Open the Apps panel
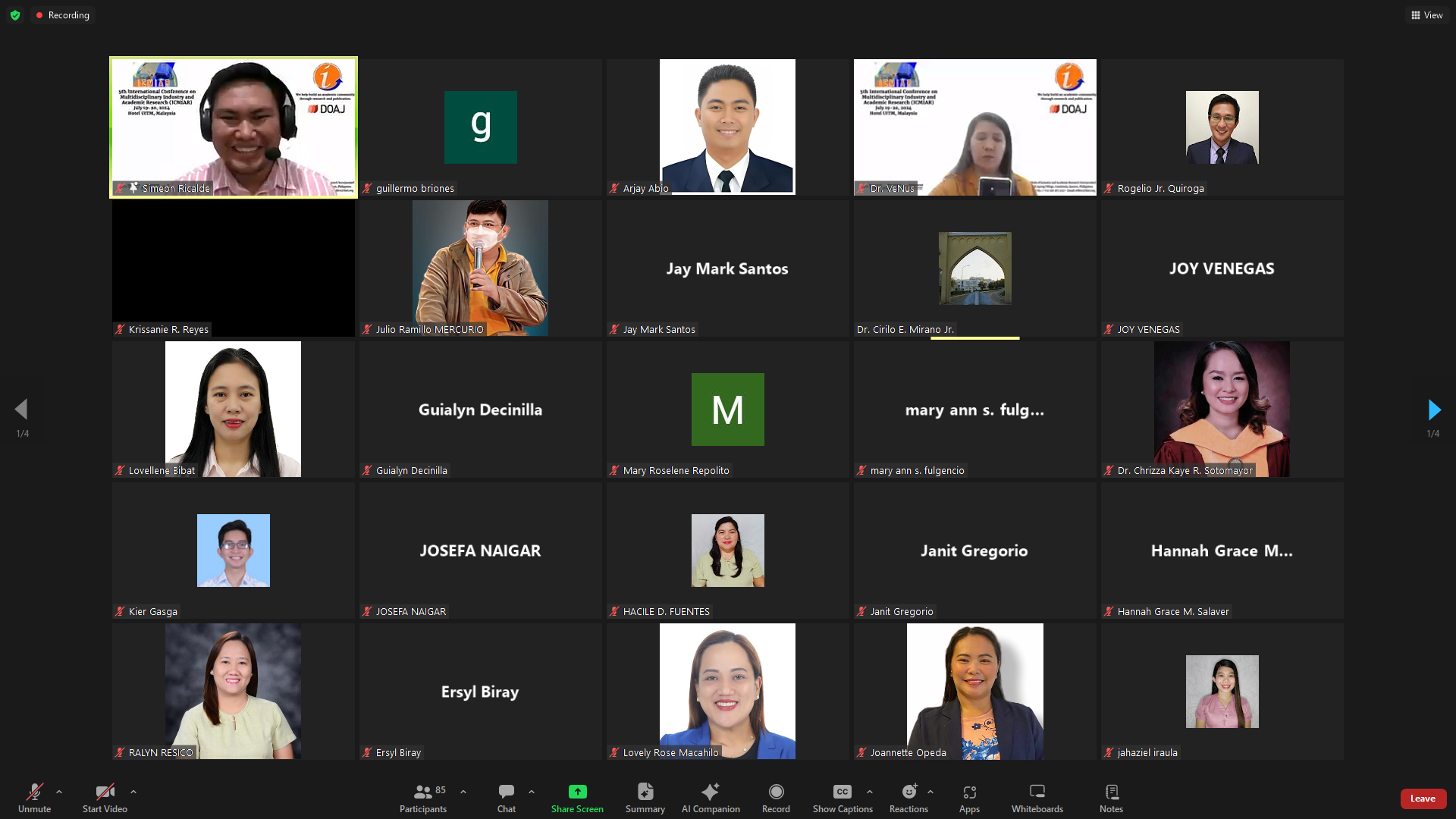The width and height of the screenshot is (1456, 819). 969,798
